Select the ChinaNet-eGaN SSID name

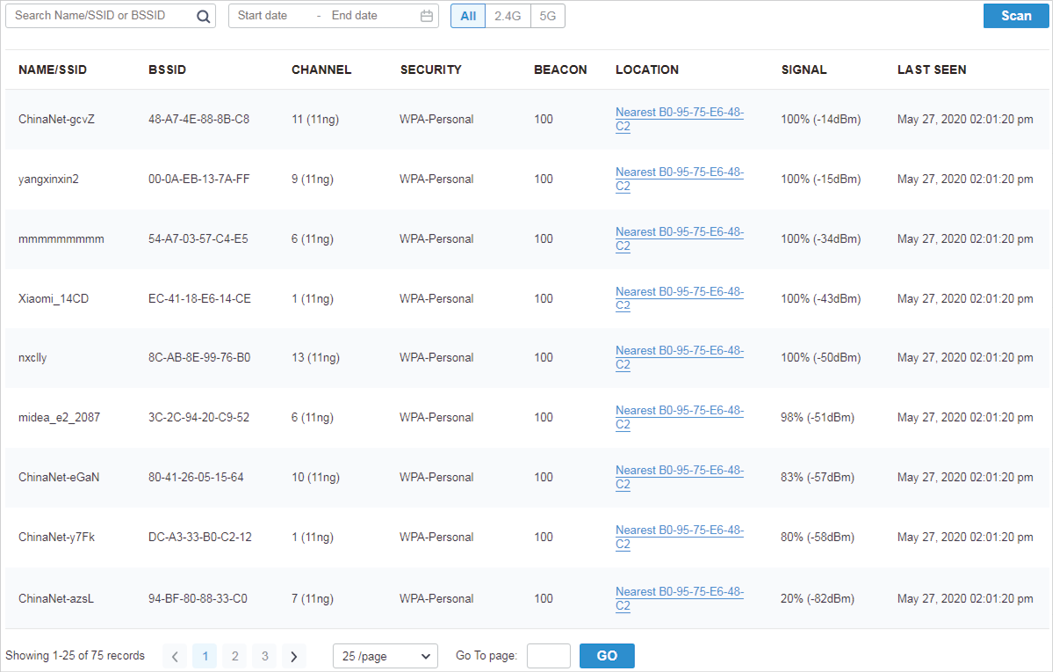(x=59, y=477)
